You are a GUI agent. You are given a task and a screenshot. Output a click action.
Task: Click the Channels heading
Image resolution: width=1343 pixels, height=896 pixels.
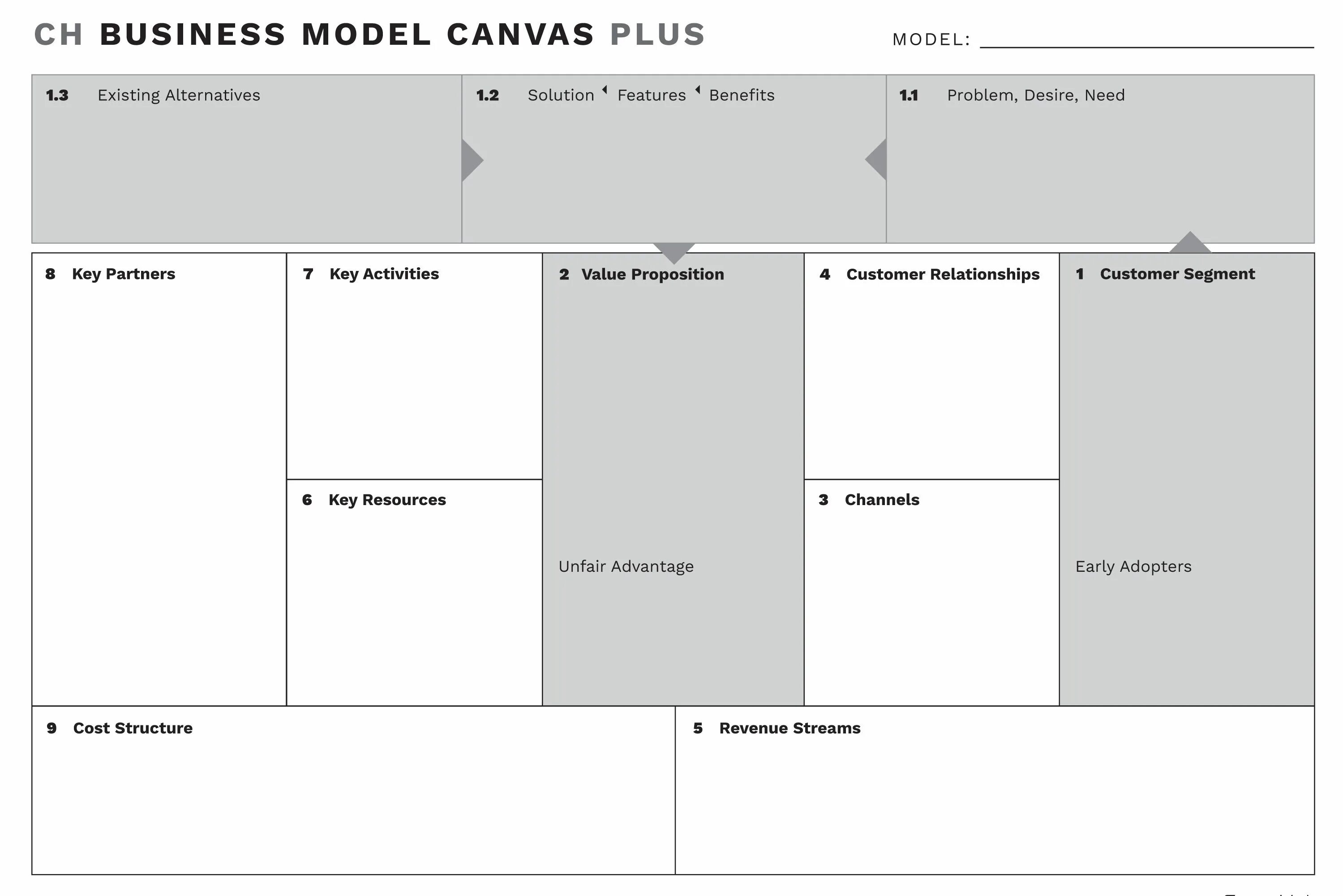pos(882,500)
